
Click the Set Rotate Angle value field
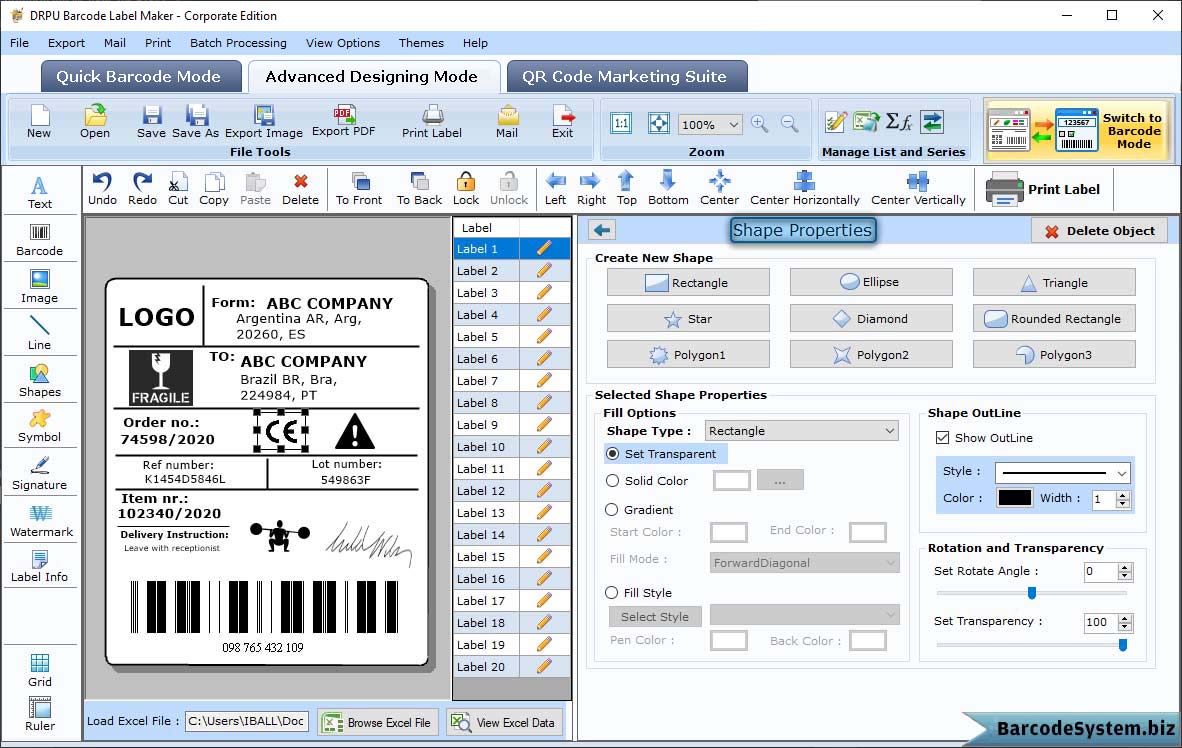[x=1101, y=572]
